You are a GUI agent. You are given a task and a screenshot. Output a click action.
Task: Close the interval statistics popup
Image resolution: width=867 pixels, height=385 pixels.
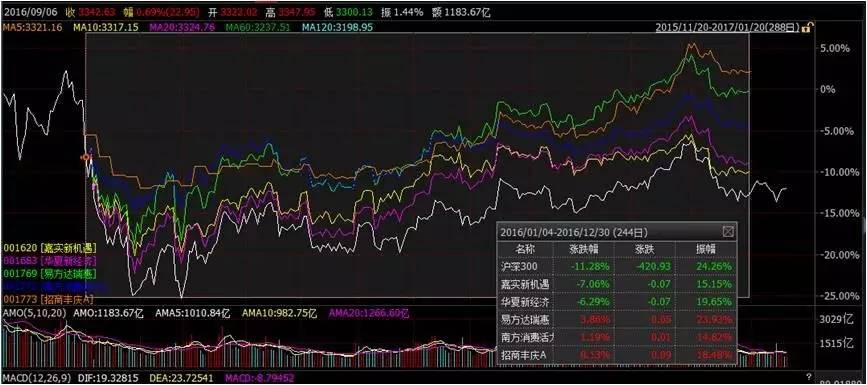tap(729, 231)
